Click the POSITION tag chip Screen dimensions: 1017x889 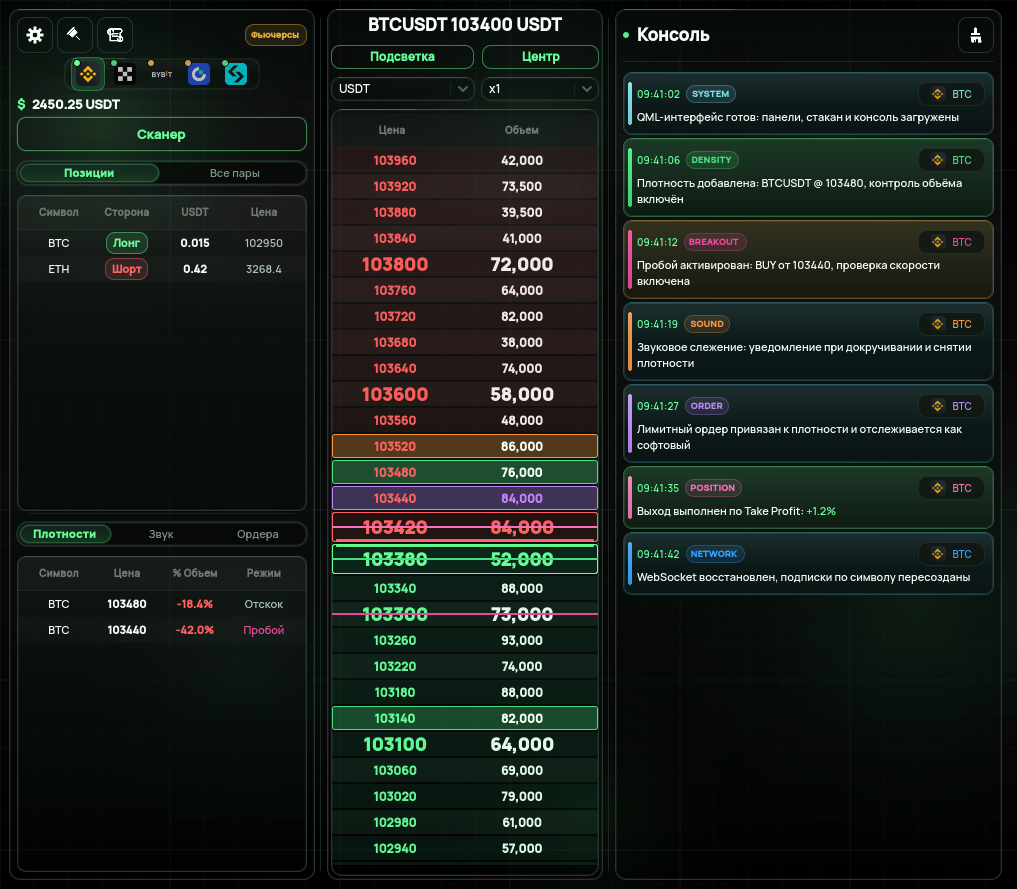click(712, 488)
